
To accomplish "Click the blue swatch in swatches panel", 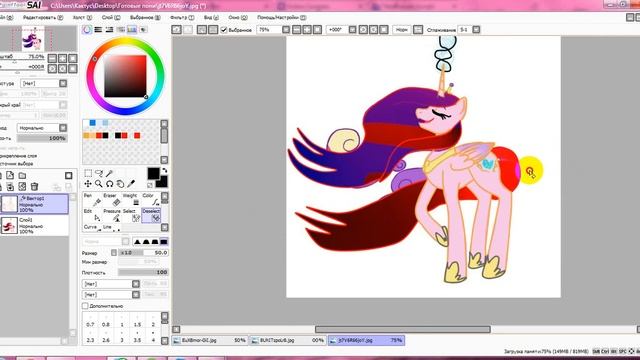I will 92,123.
